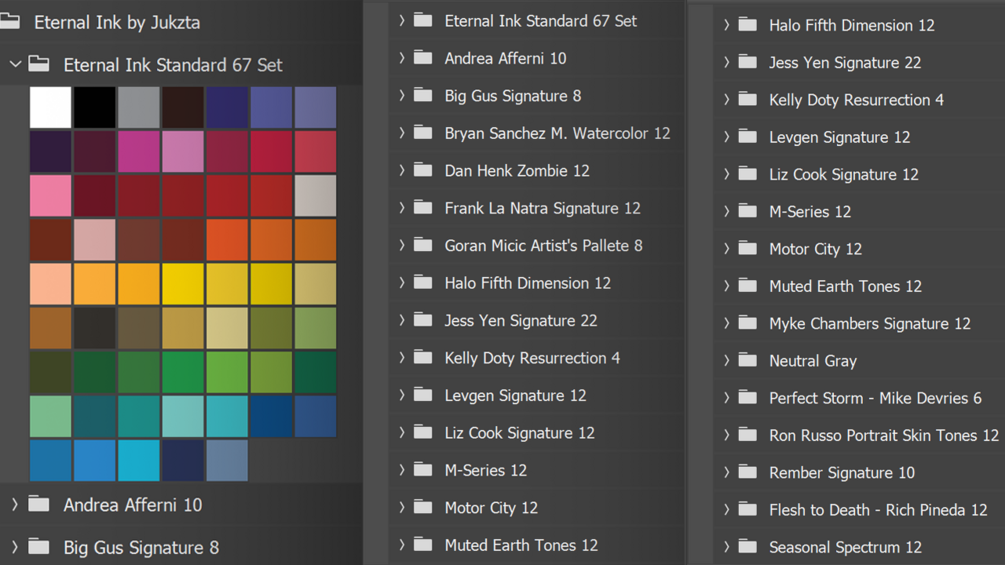Select the Eternal Ink by Jukzta label
Screen dimensions: 1005x565
point(117,23)
